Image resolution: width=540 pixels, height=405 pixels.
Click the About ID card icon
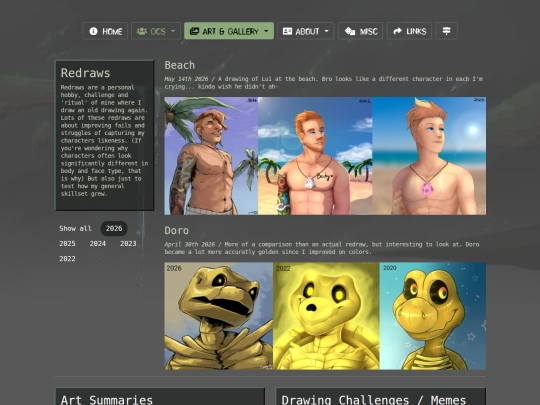click(x=287, y=31)
